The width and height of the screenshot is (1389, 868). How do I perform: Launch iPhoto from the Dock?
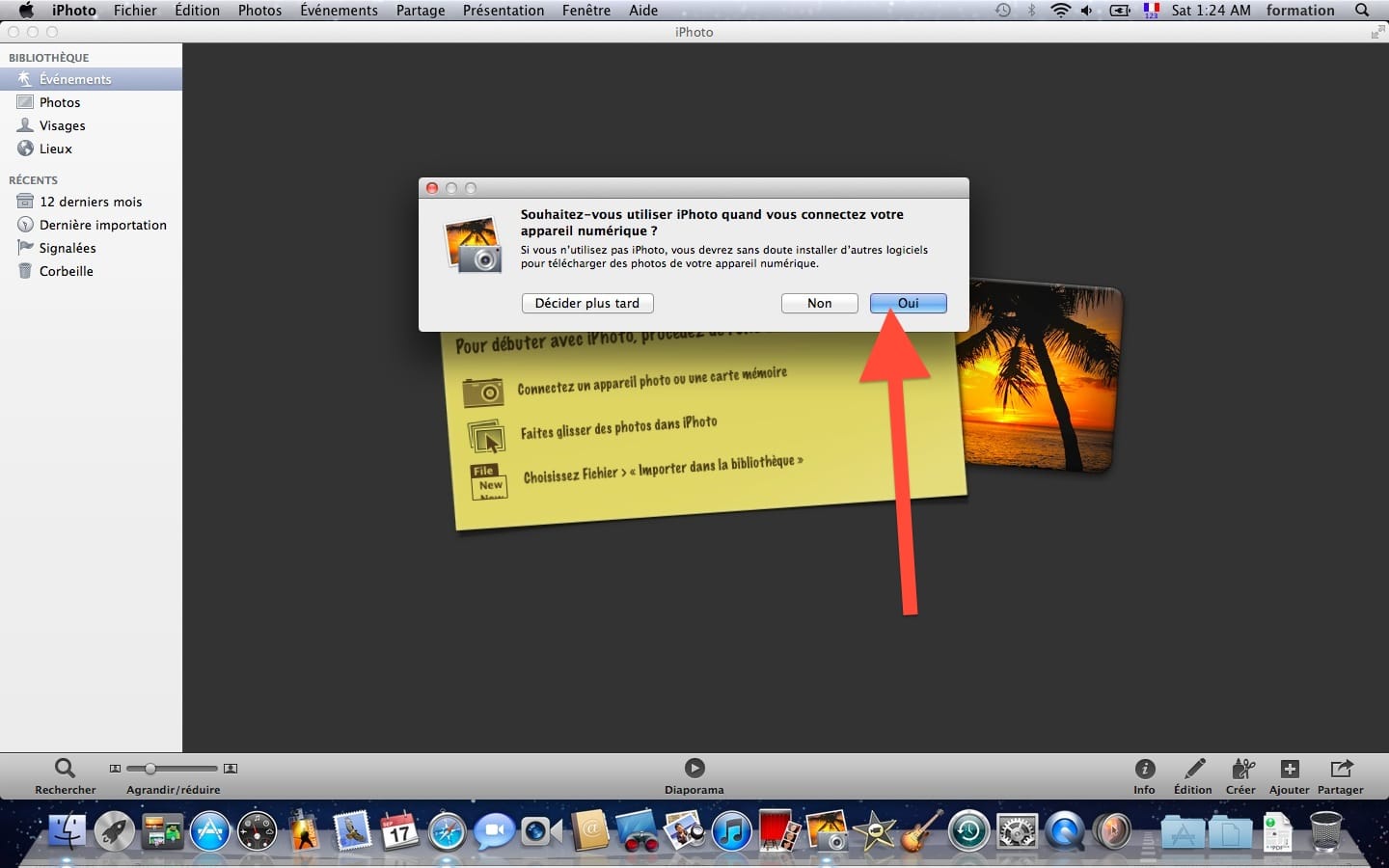827,831
